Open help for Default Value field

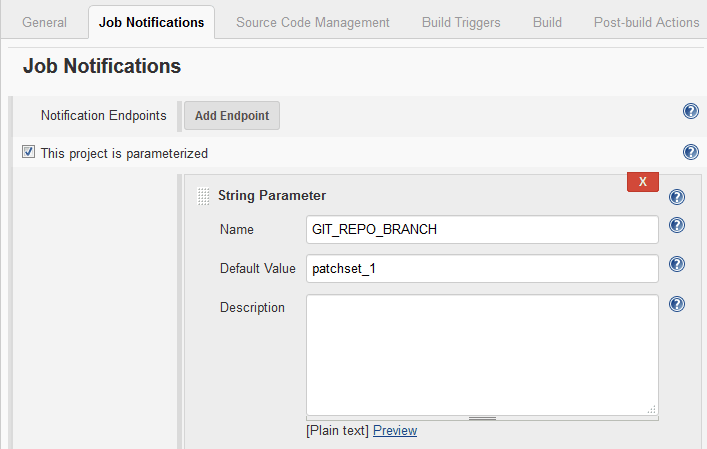677,265
